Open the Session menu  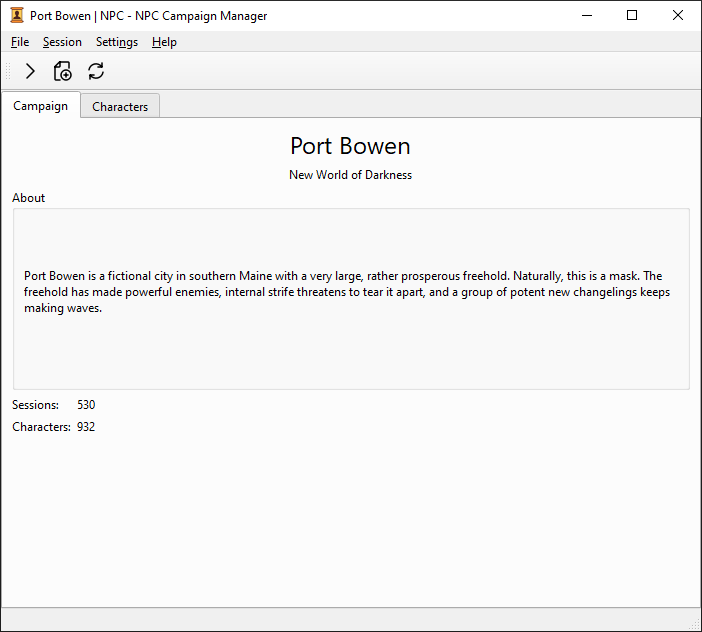click(62, 42)
